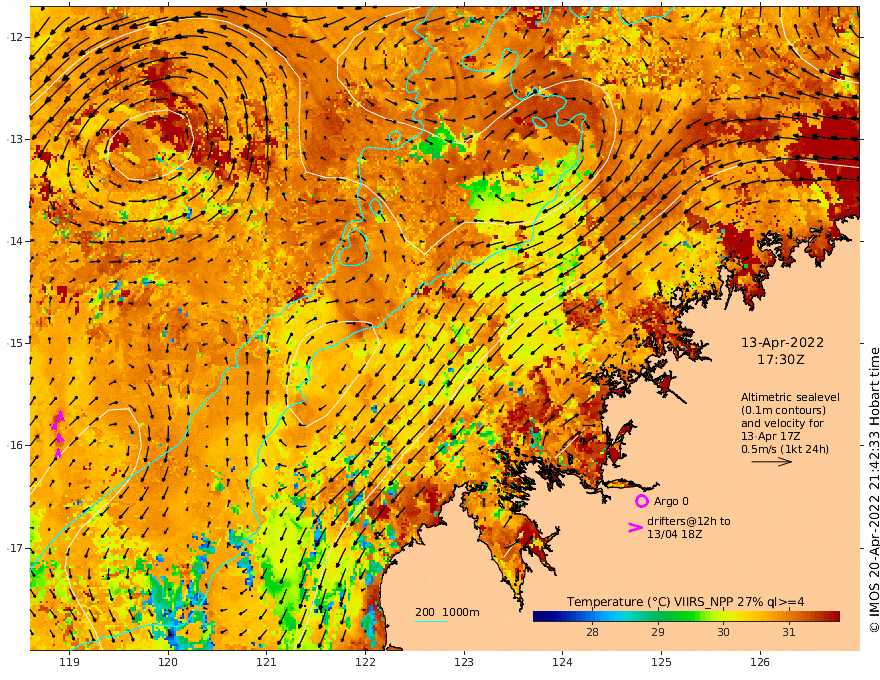880x680 pixels.
Task: Click the 'drifters@12h to' legend label
Action: (689, 521)
